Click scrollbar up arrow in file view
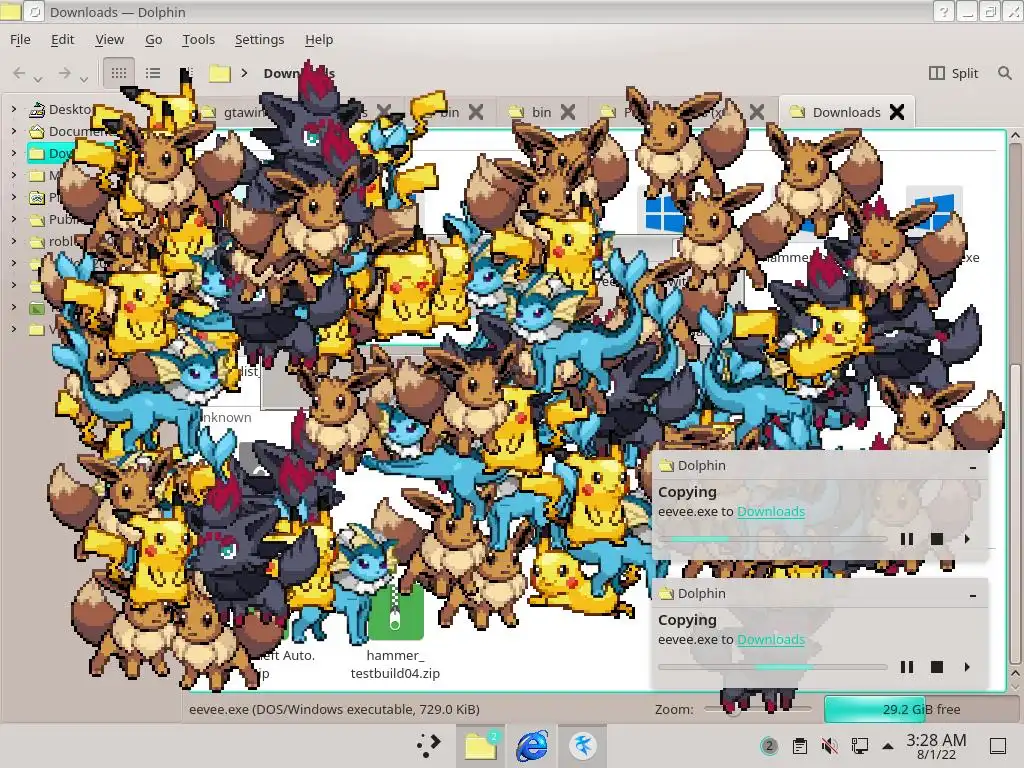This screenshot has width=1024, height=768. click(x=1015, y=136)
